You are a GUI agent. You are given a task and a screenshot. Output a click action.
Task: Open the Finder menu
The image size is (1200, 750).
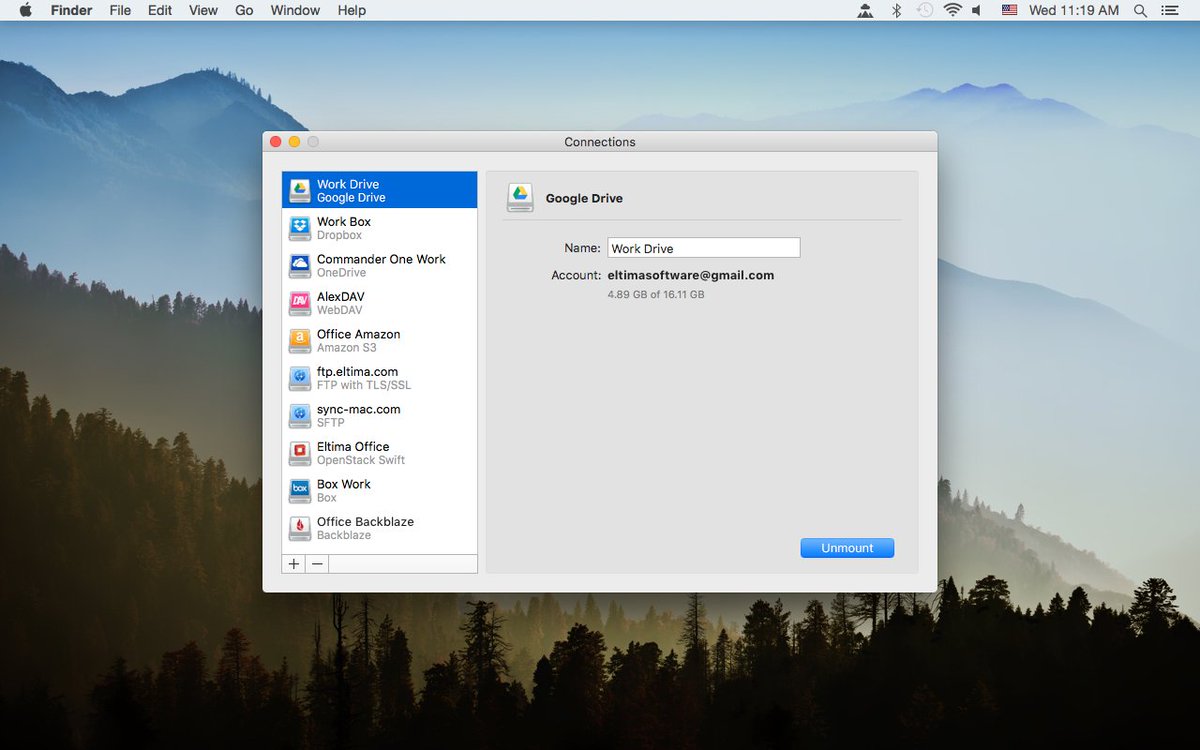click(x=71, y=10)
